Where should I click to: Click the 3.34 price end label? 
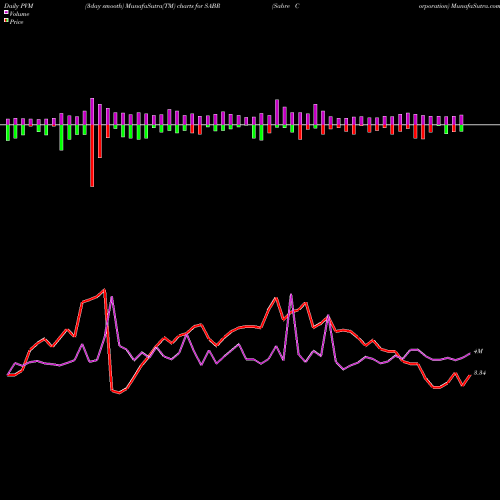pyautogui.click(x=480, y=373)
